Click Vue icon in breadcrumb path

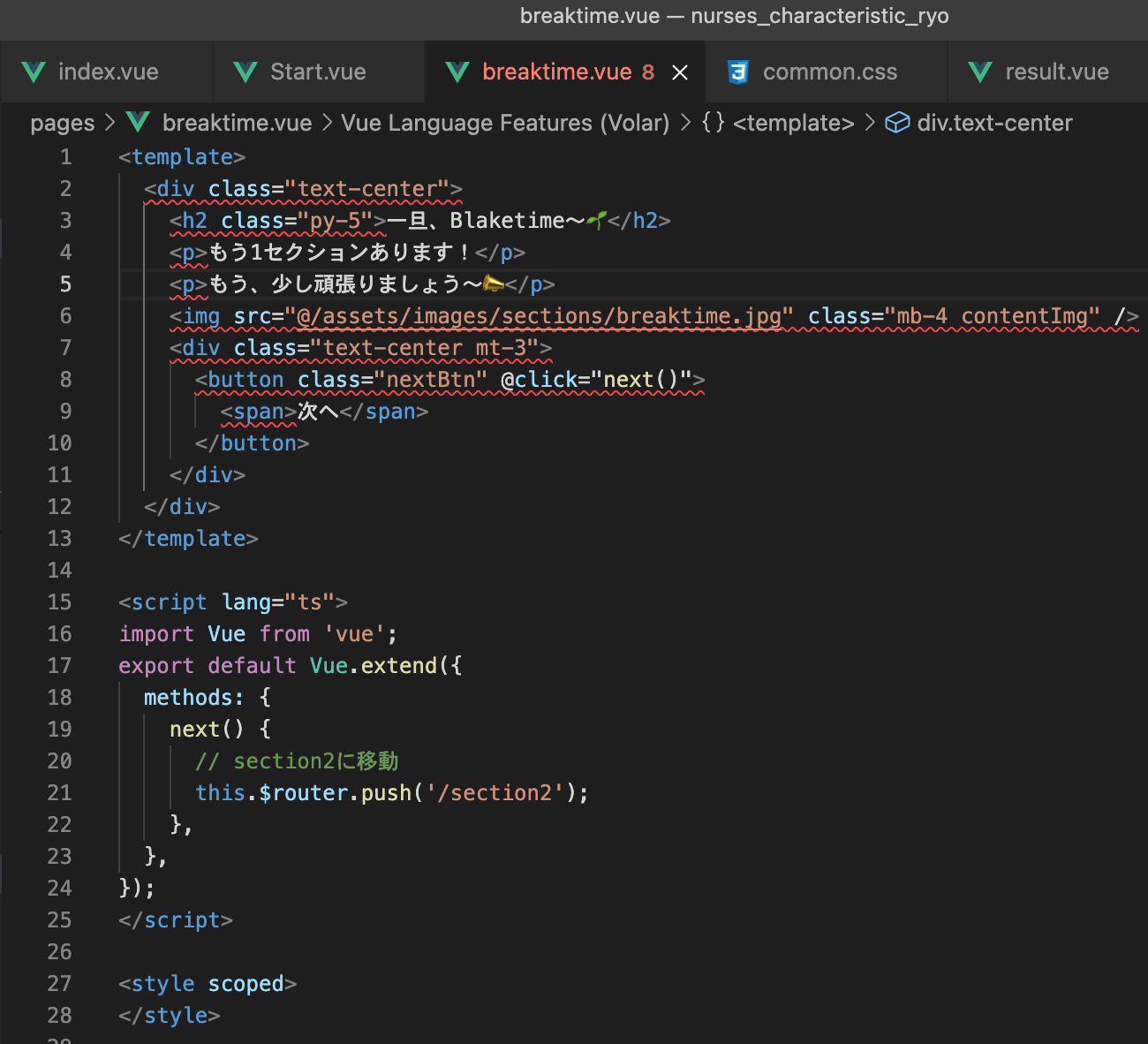click(138, 122)
